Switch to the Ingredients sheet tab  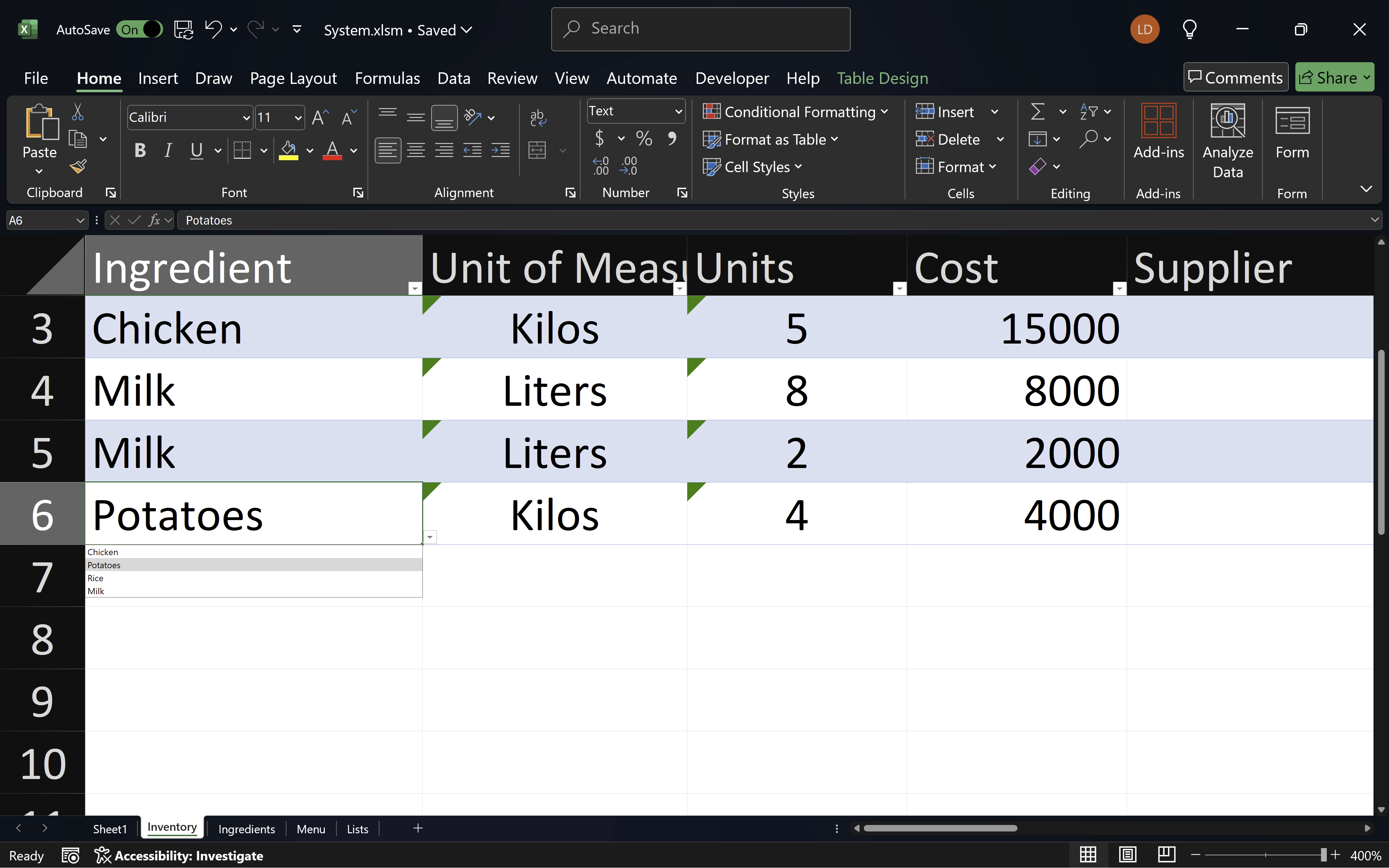(x=246, y=828)
